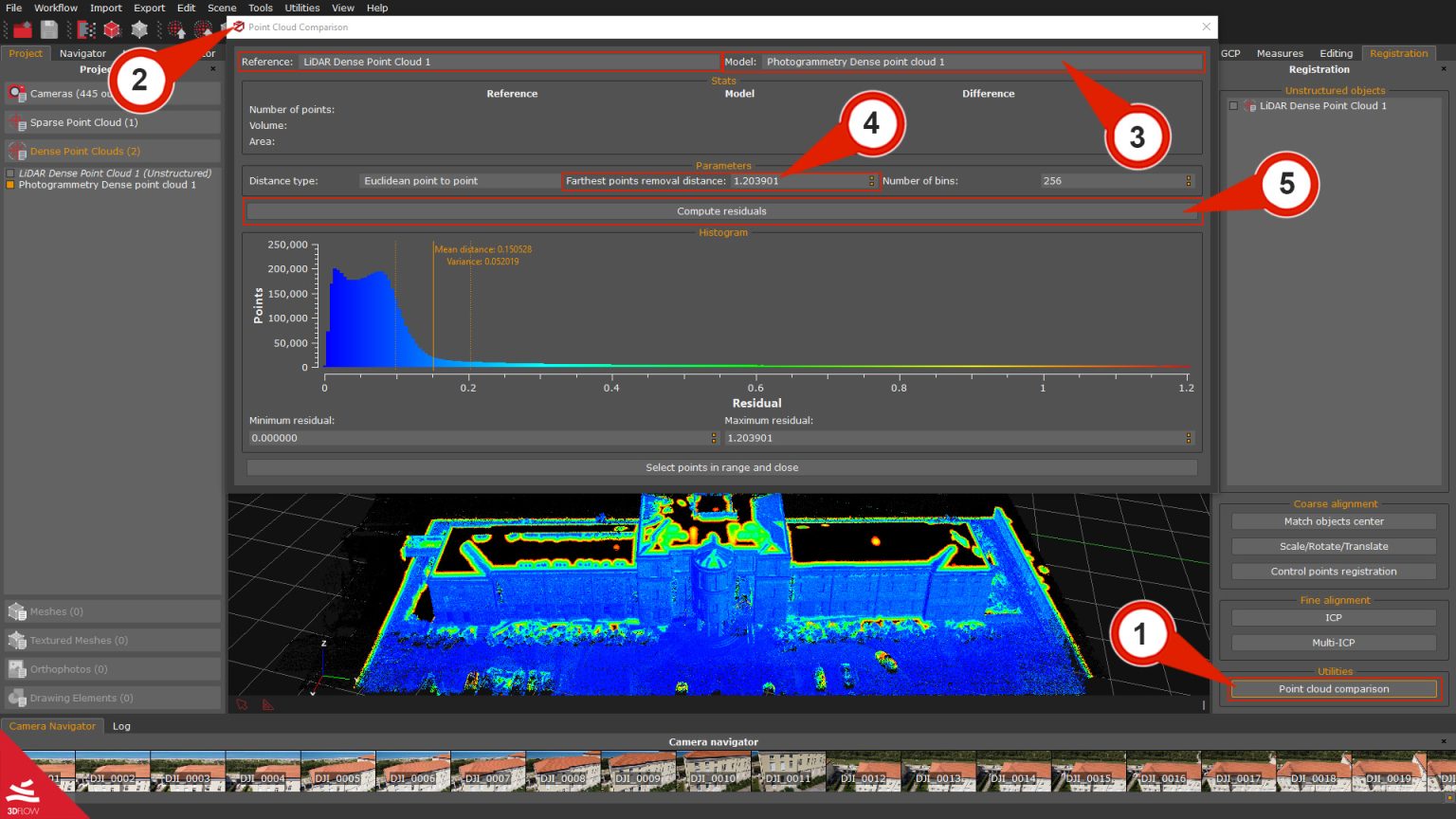
Task: Click the Orthophotos category icon
Action: click(18, 668)
